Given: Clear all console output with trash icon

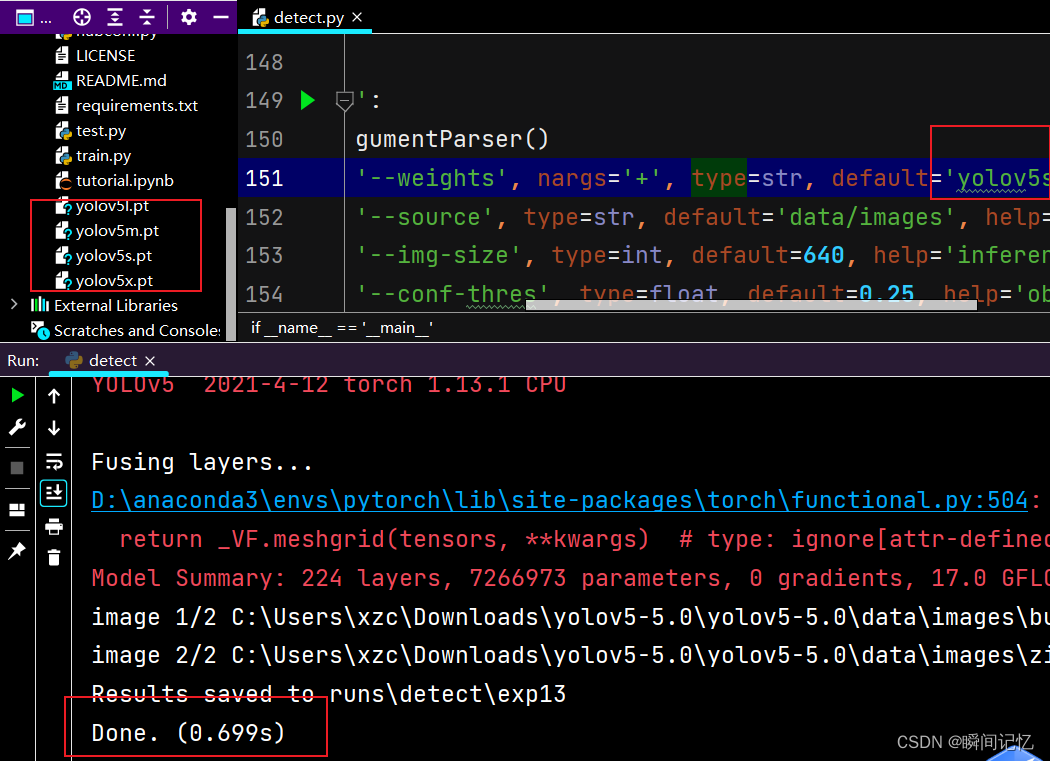Looking at the screenshot, I should point(53,557).
